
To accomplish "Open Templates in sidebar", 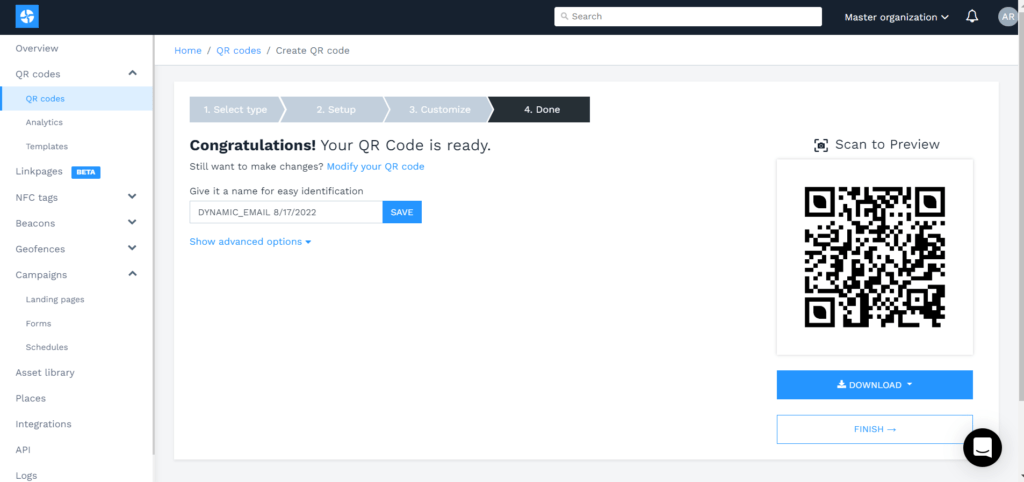I will 46,146.
